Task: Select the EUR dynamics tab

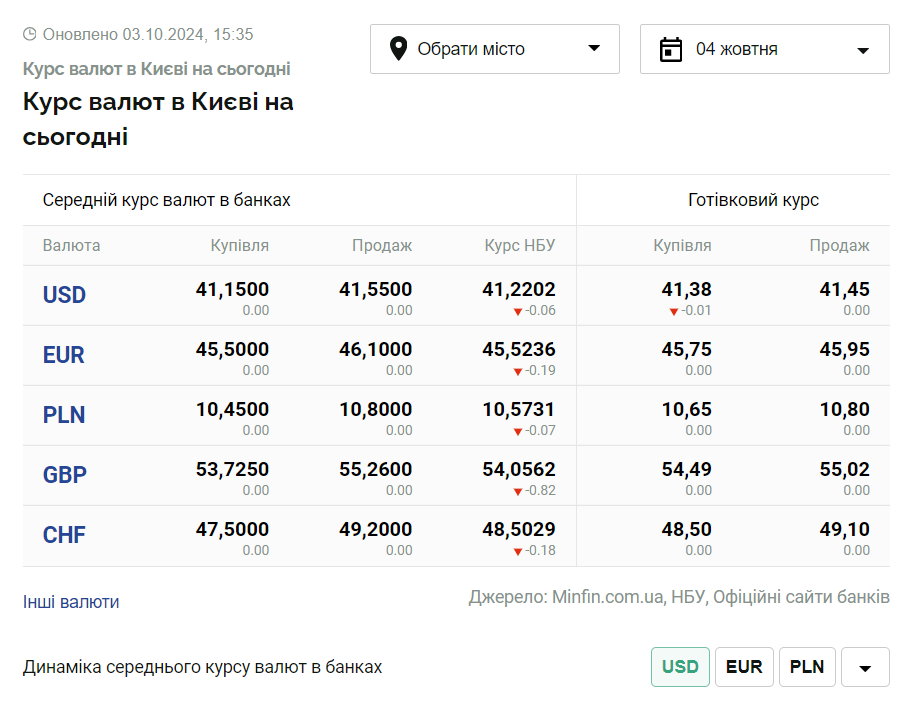Action: (744, 667)
